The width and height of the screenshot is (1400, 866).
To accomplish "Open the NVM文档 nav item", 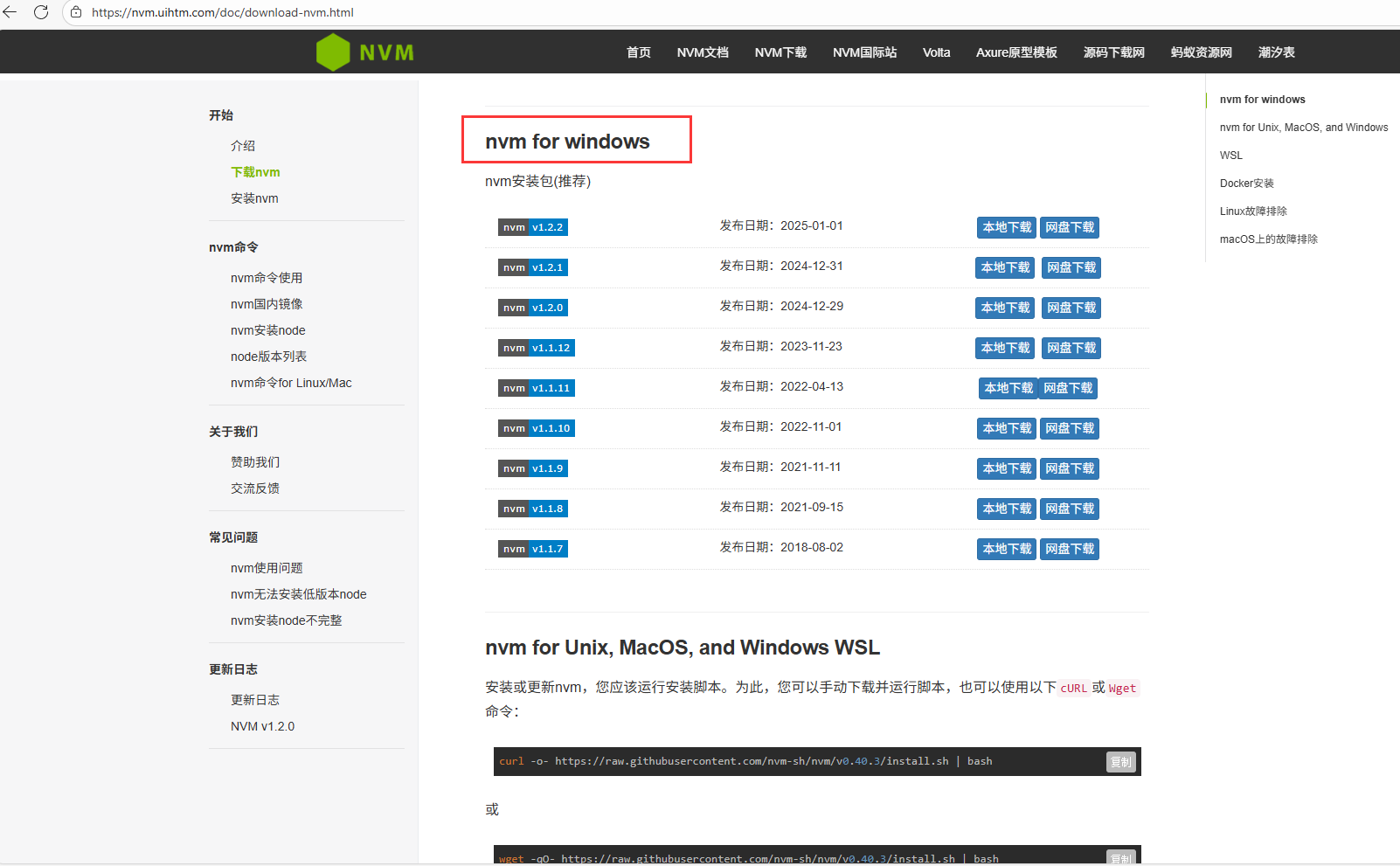I will [703, 52].
